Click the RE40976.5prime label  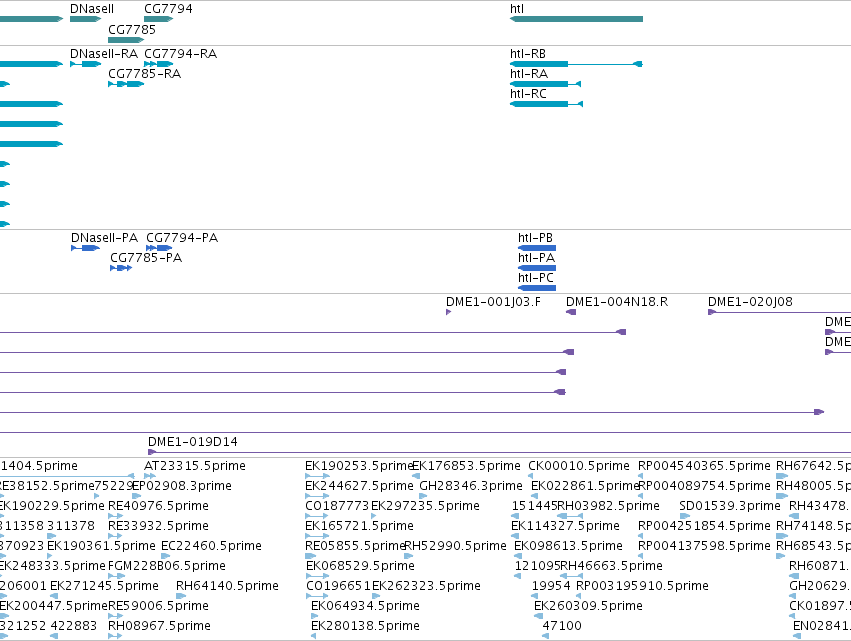pyautogui.click(x=158, y=506)
